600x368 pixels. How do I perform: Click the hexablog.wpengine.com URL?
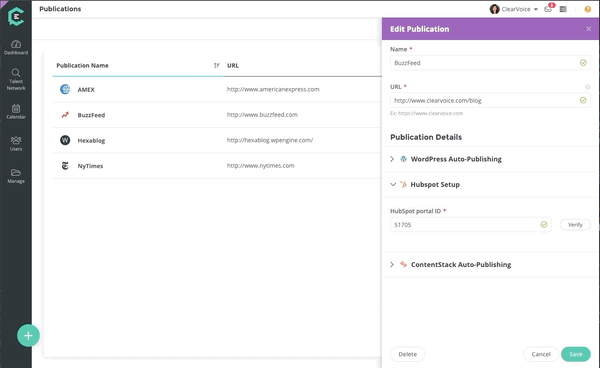coord(270,140)
